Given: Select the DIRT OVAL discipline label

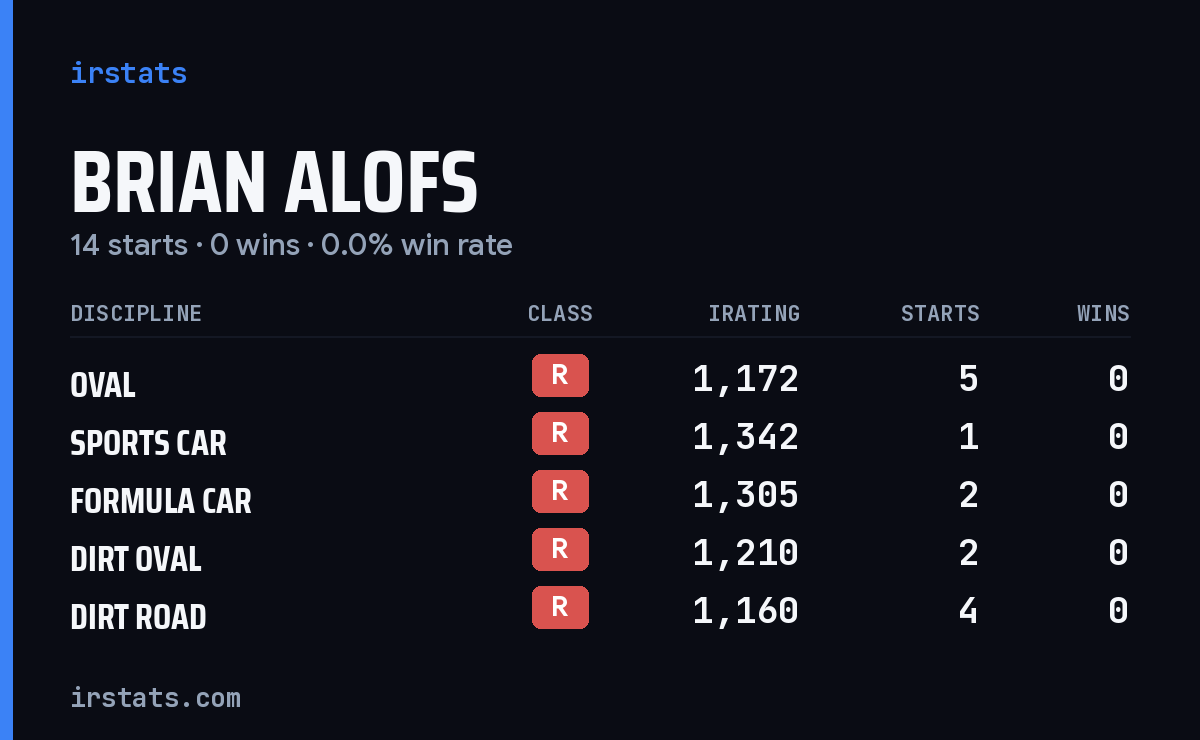Looking at the screenshot, I should (136, 559).
